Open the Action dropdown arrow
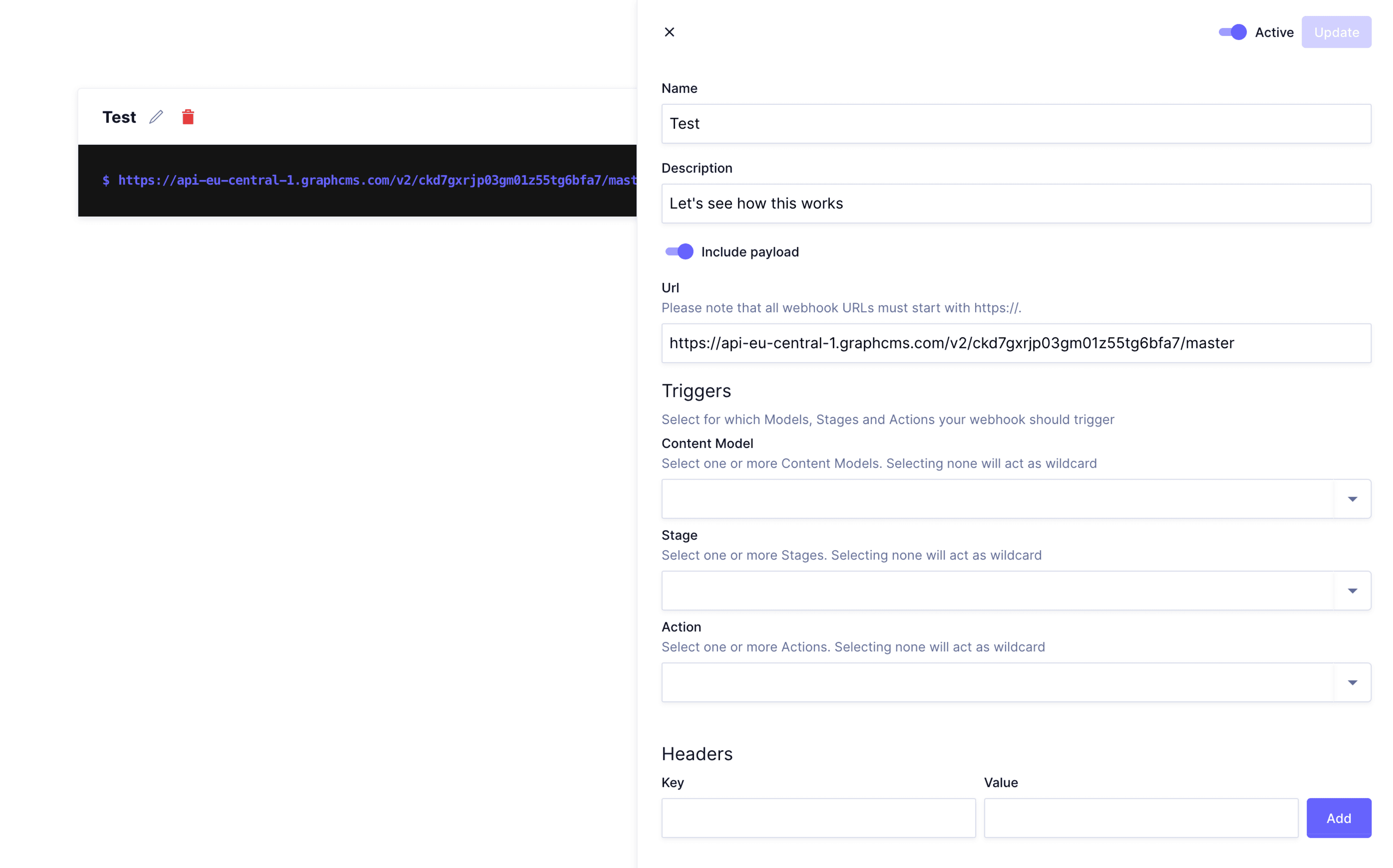Screen dimensions: 1393x868 1352,683
